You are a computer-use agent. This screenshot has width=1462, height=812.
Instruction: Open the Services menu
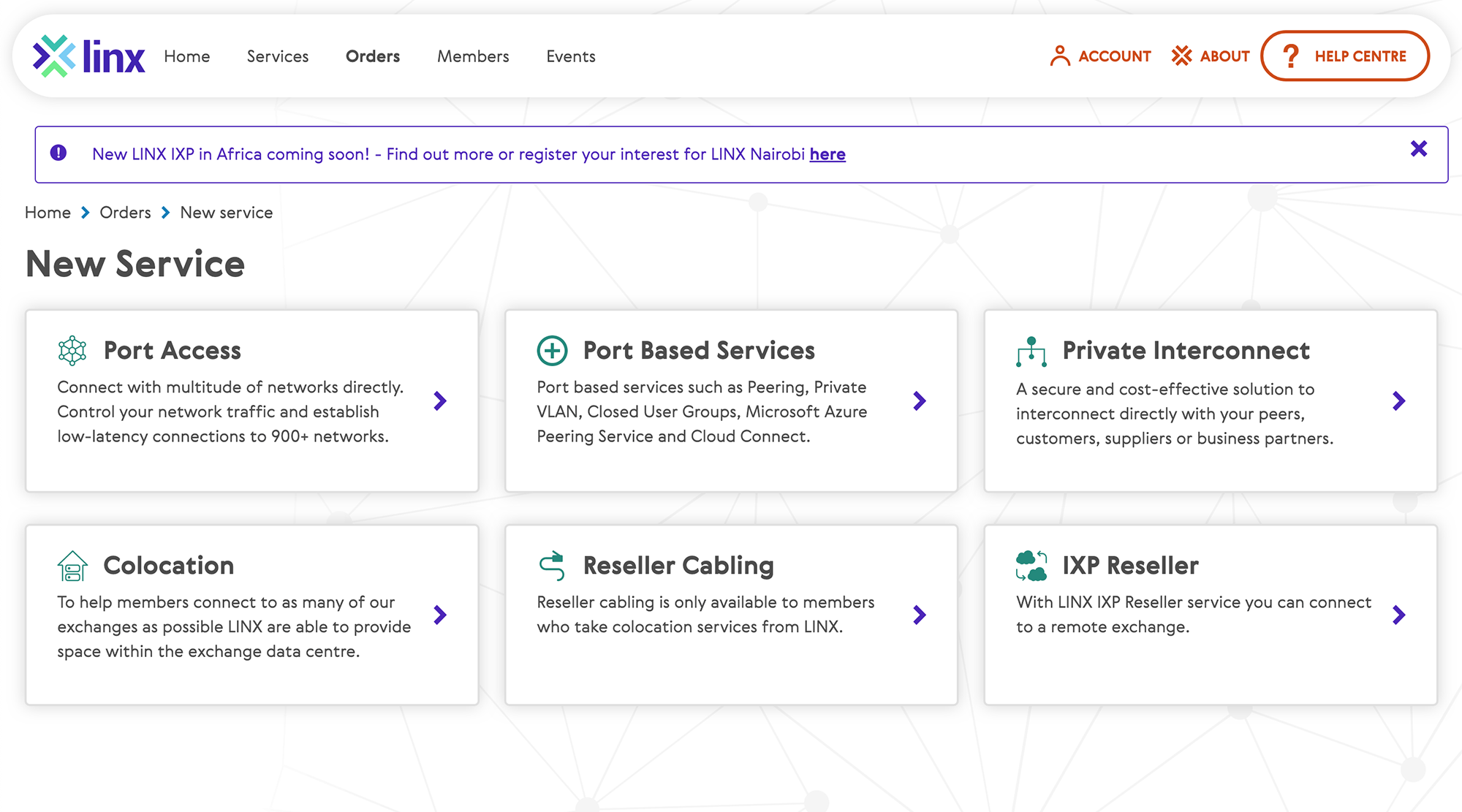(x=278, y=56)
